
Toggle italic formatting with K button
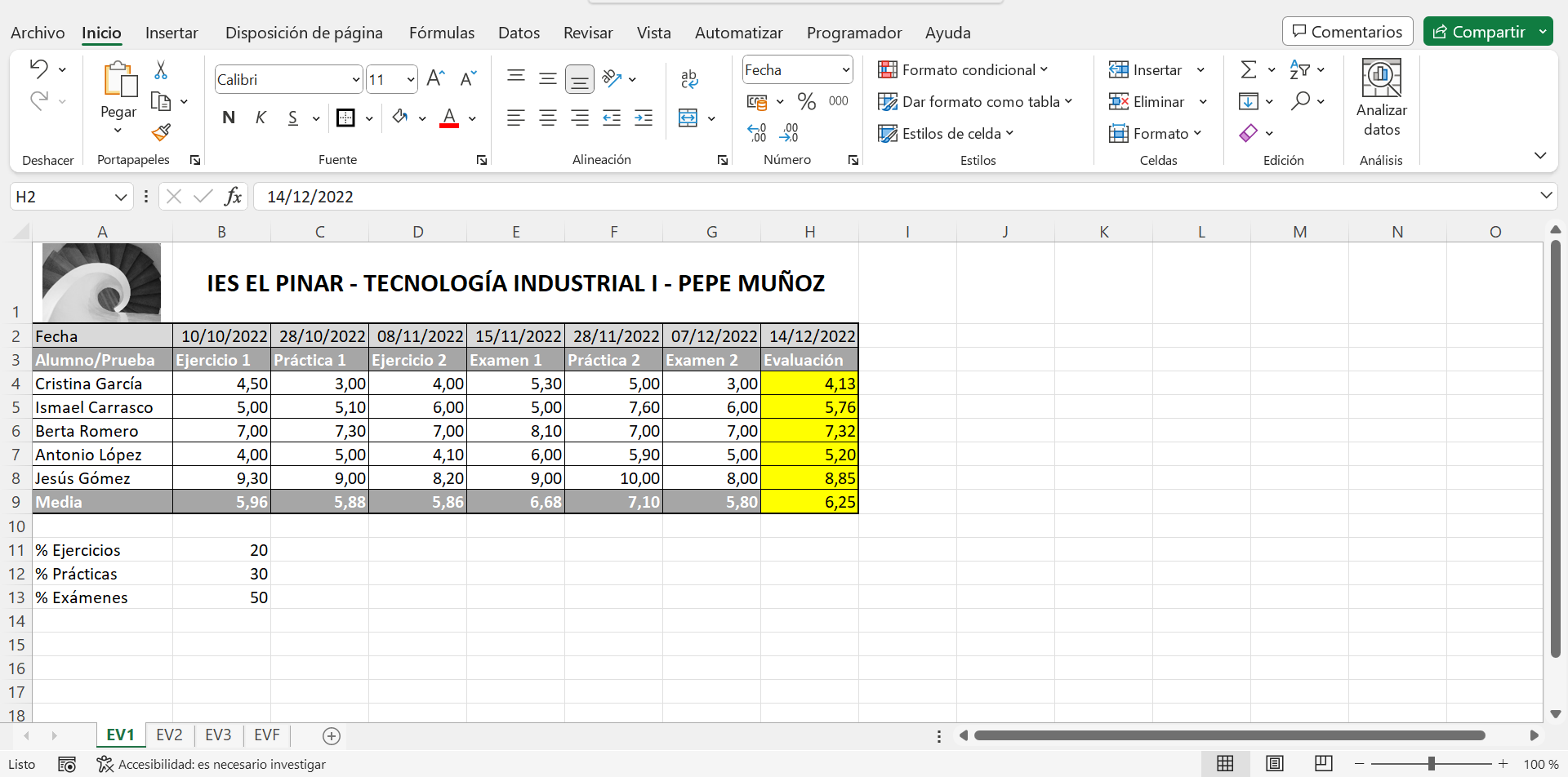[261, 118]
